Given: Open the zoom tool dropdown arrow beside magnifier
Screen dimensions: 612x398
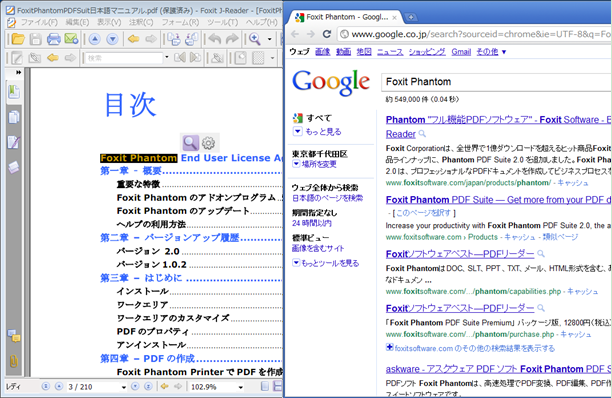Looking at the screenshot, I should [269, 39].
